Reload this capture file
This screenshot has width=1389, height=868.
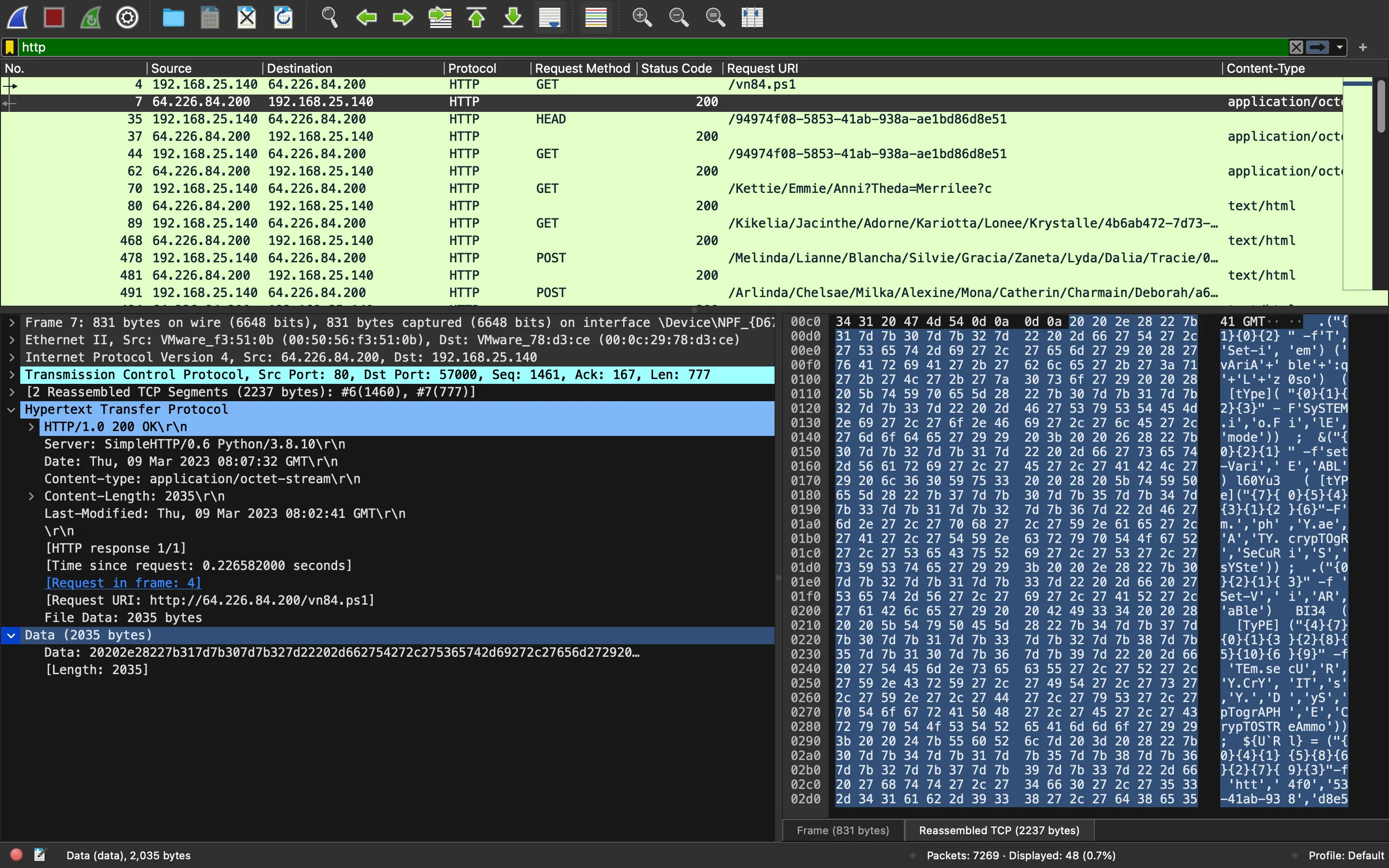pos(284,17)
